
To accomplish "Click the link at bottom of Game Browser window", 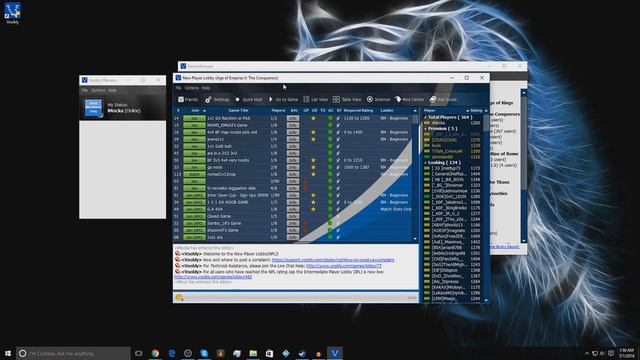I will (x=504, y=247).
